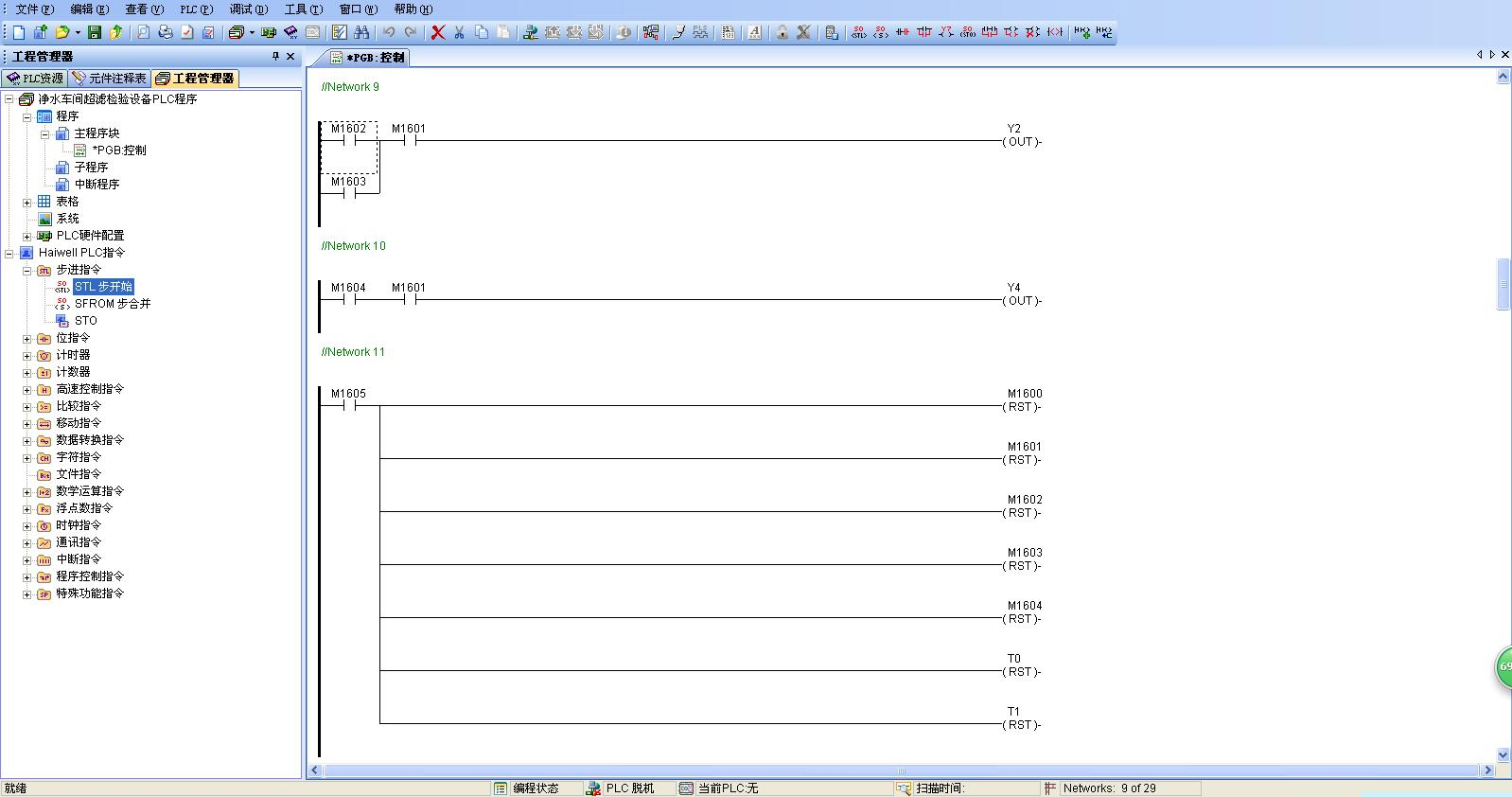Screen dimensions: 1512x797
Task: Click the red X delete icon
Action: pos(438,32)
